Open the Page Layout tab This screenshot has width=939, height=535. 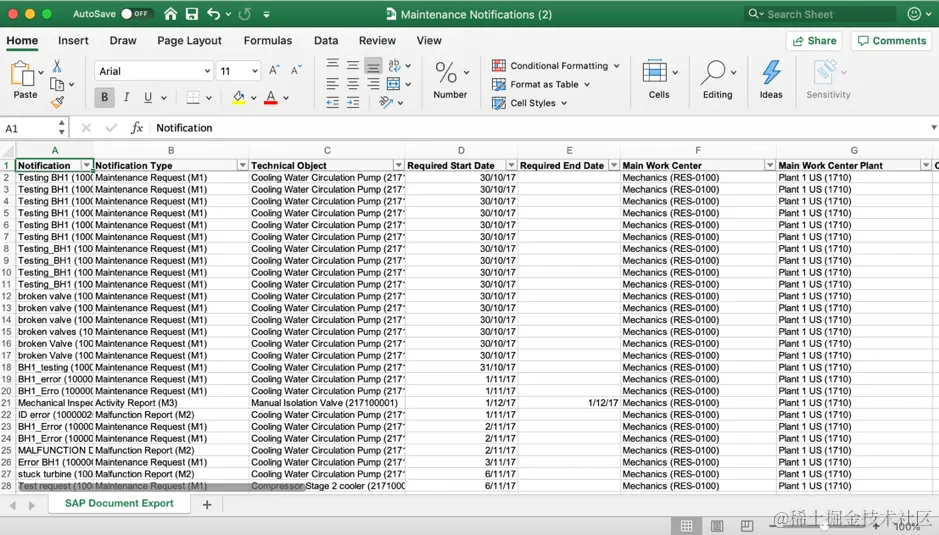(x=189, y=41)
